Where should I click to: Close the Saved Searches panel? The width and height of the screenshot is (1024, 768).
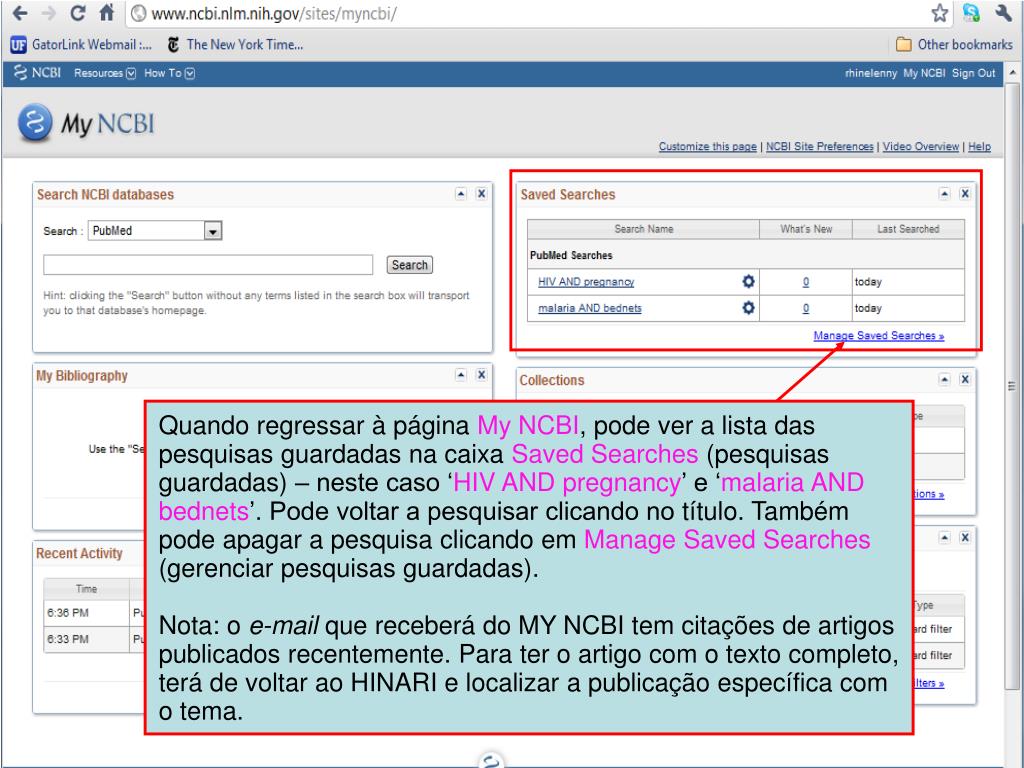tap(965, 193)
